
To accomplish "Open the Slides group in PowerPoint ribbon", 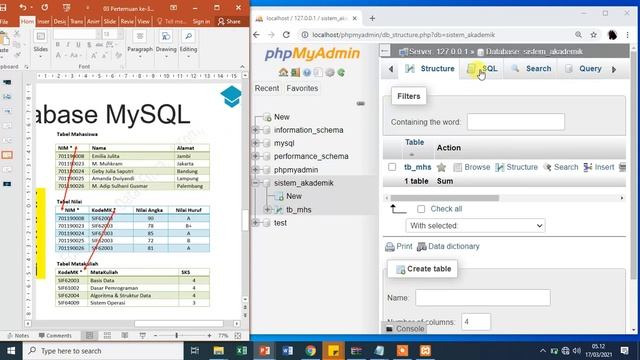I will pyautogui.click(x=40, y=44).
